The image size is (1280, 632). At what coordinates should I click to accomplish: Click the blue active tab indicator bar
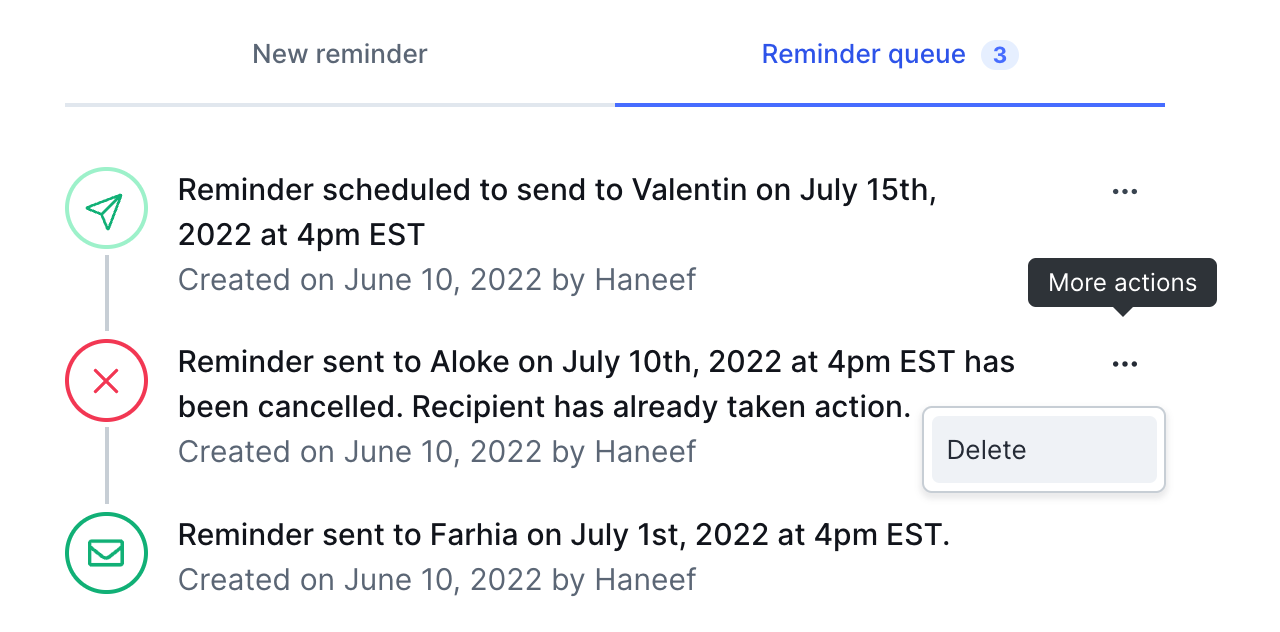[889, 102]
